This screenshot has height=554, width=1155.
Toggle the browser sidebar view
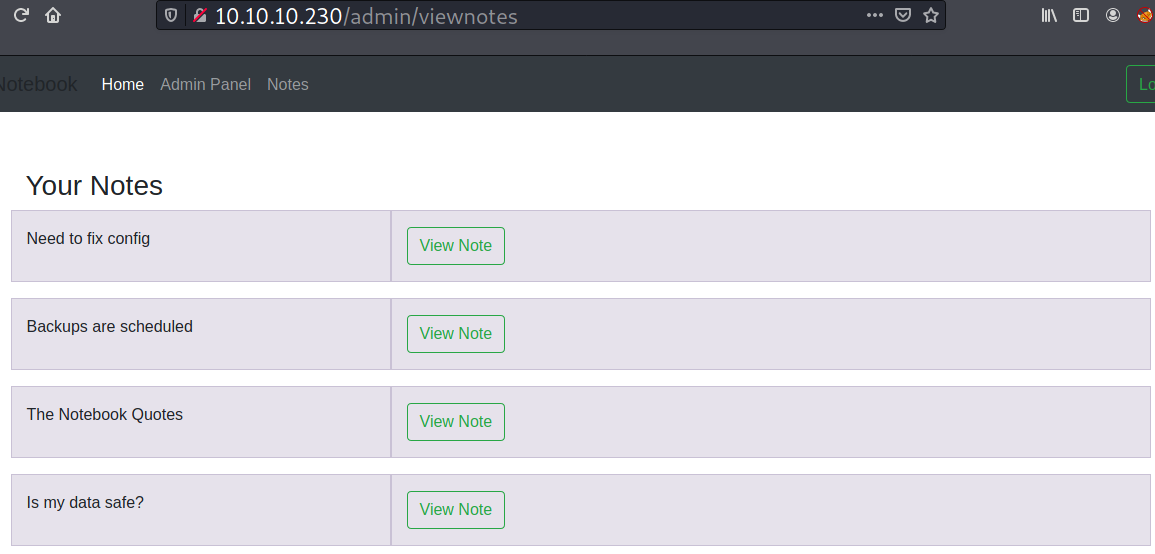click(x=1081, y=15)
